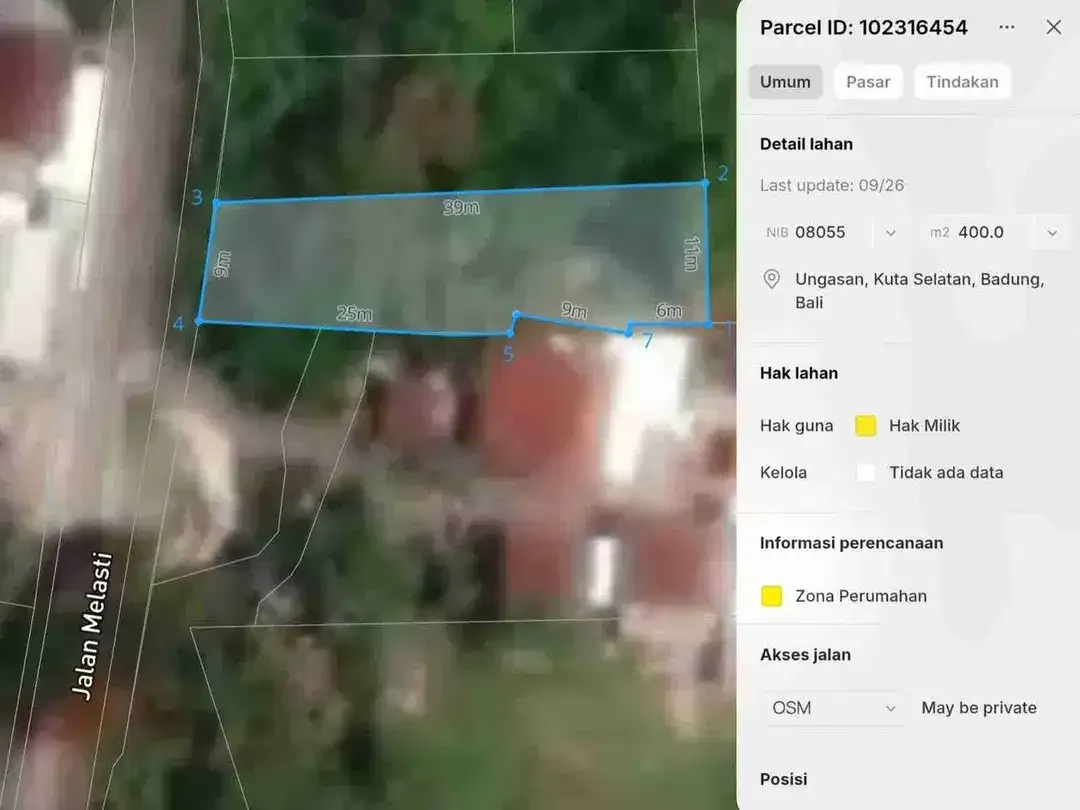This screenshot has width=1080, height=810.
Task: Click the Hak Milik ownership label
Action: click(924, 426)
